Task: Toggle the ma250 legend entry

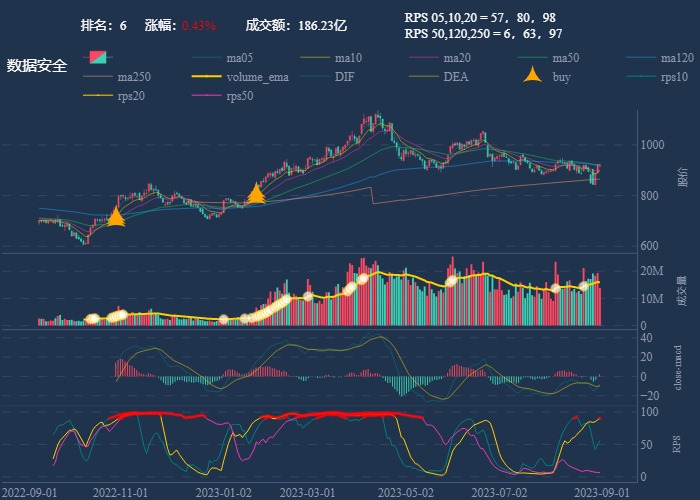Action: pos(133,76)
